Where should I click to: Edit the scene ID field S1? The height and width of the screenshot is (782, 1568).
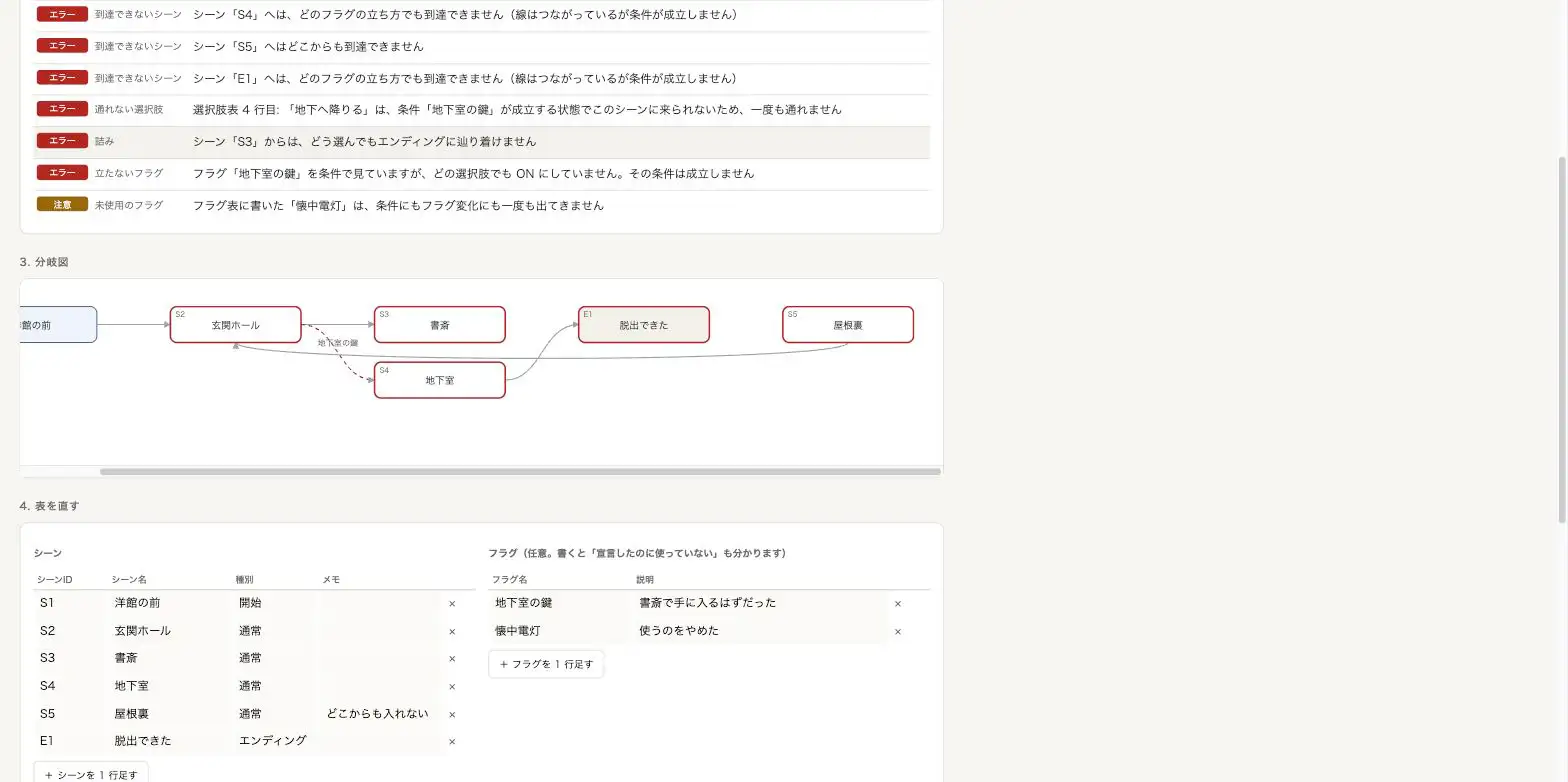point(69,603)
